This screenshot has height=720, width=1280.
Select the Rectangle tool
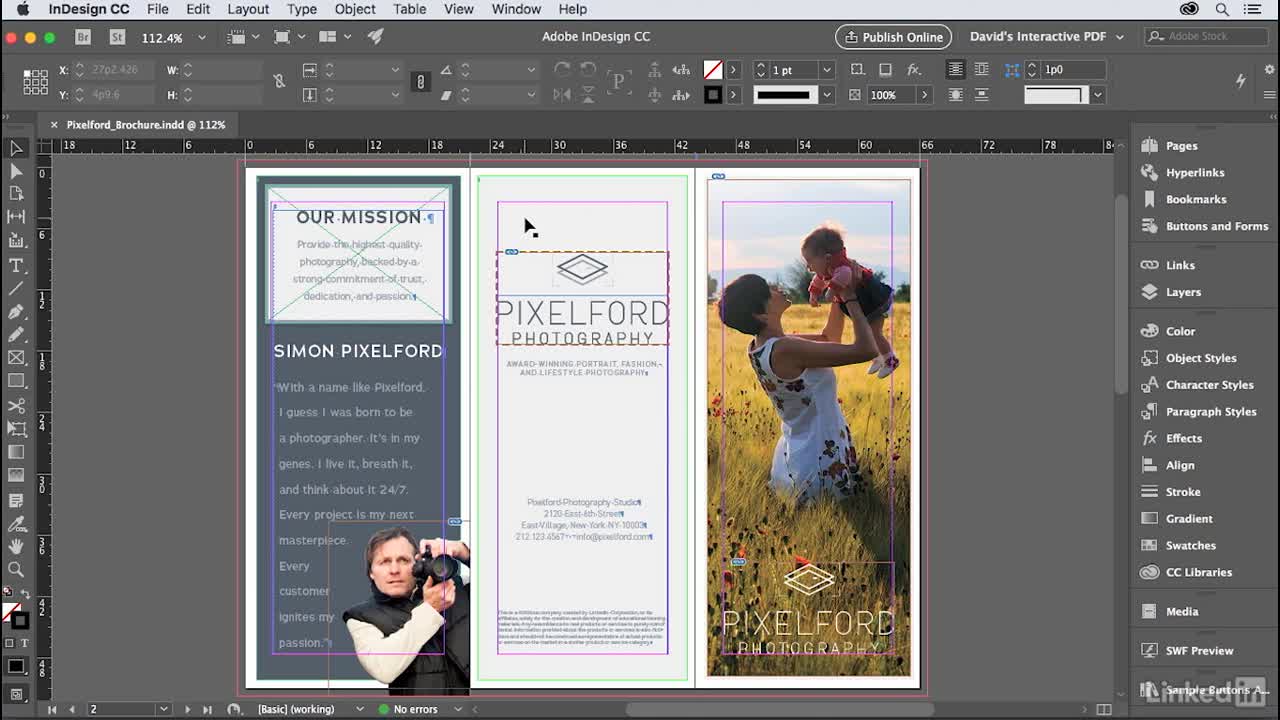[x=16, y=381]
